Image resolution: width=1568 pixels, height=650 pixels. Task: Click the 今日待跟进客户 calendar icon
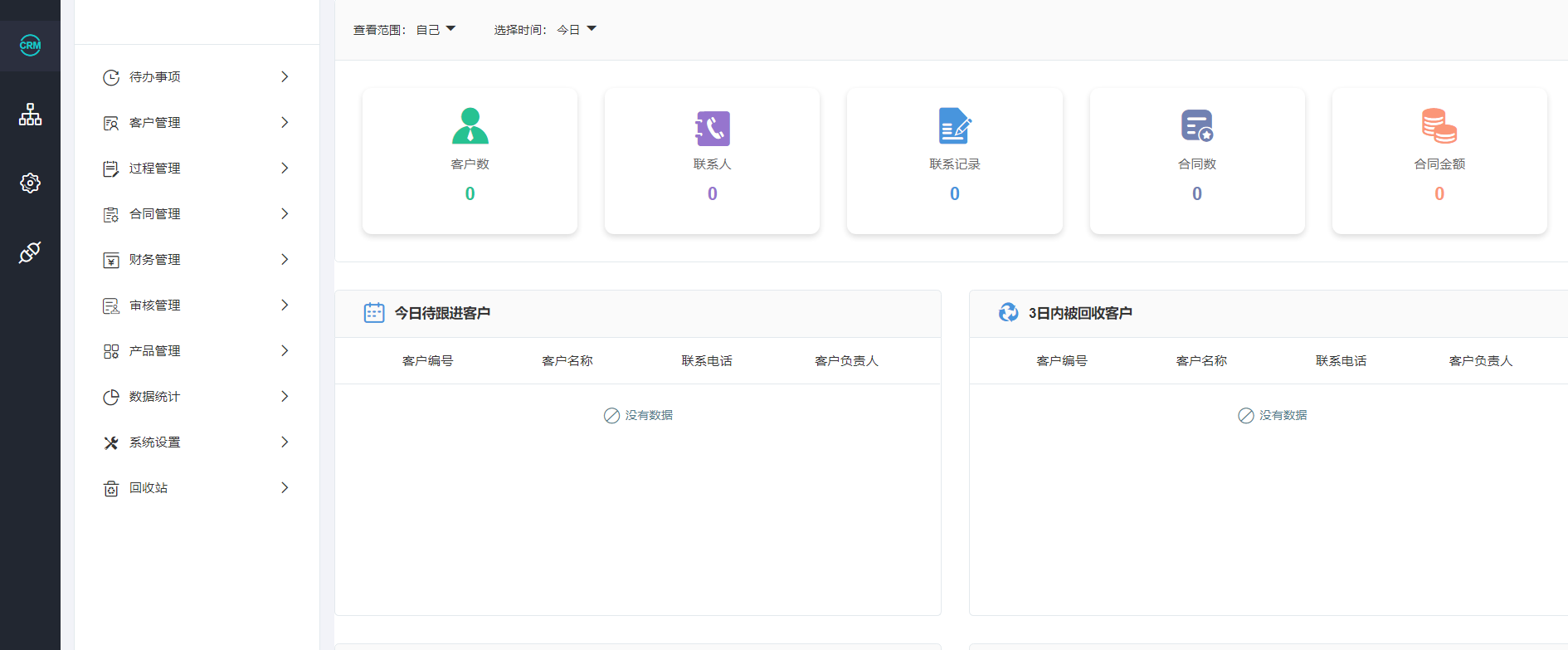[374, 313]
